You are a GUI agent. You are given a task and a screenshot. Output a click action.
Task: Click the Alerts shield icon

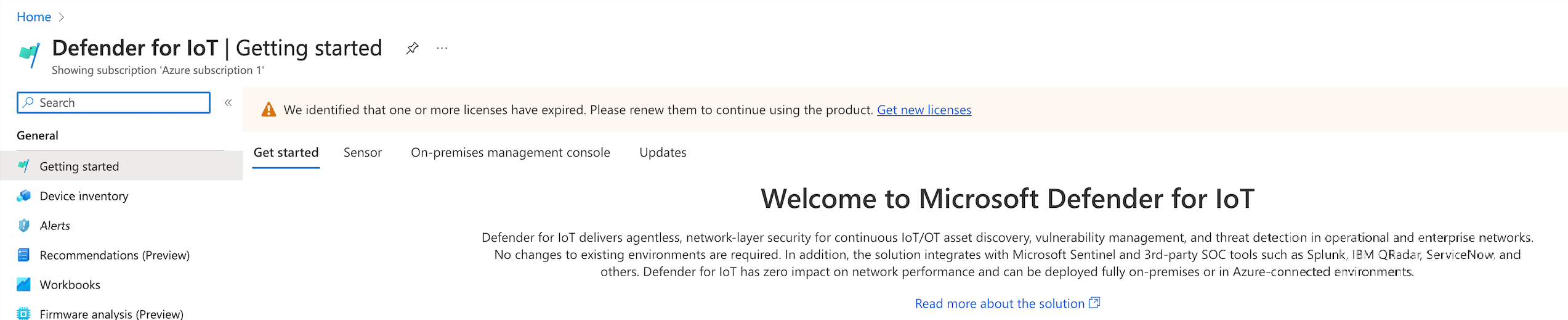24,226
